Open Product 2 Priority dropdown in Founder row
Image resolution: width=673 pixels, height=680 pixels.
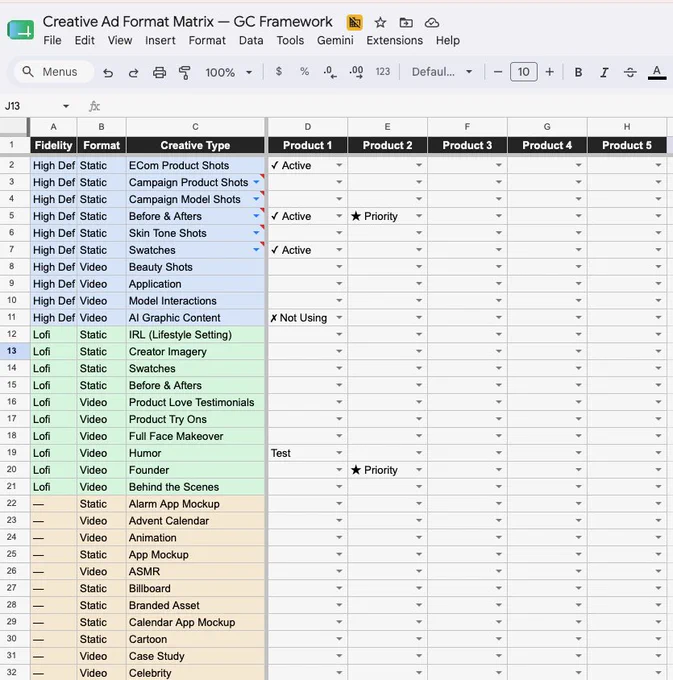[419, 470]
